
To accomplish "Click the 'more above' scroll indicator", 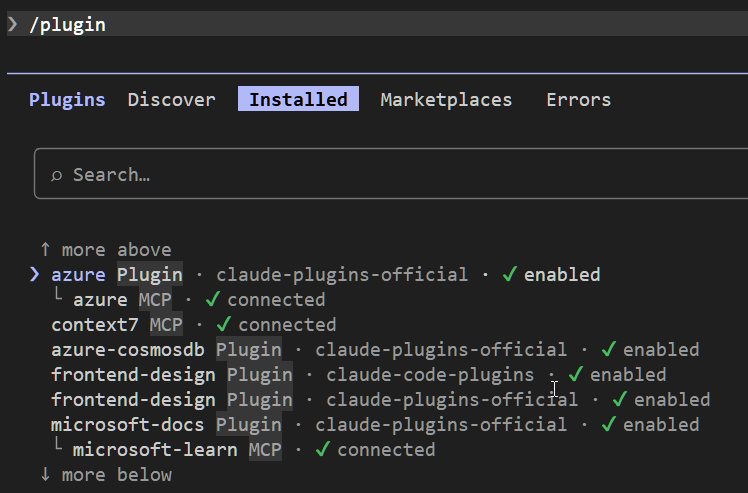I will tap(106, 250).
